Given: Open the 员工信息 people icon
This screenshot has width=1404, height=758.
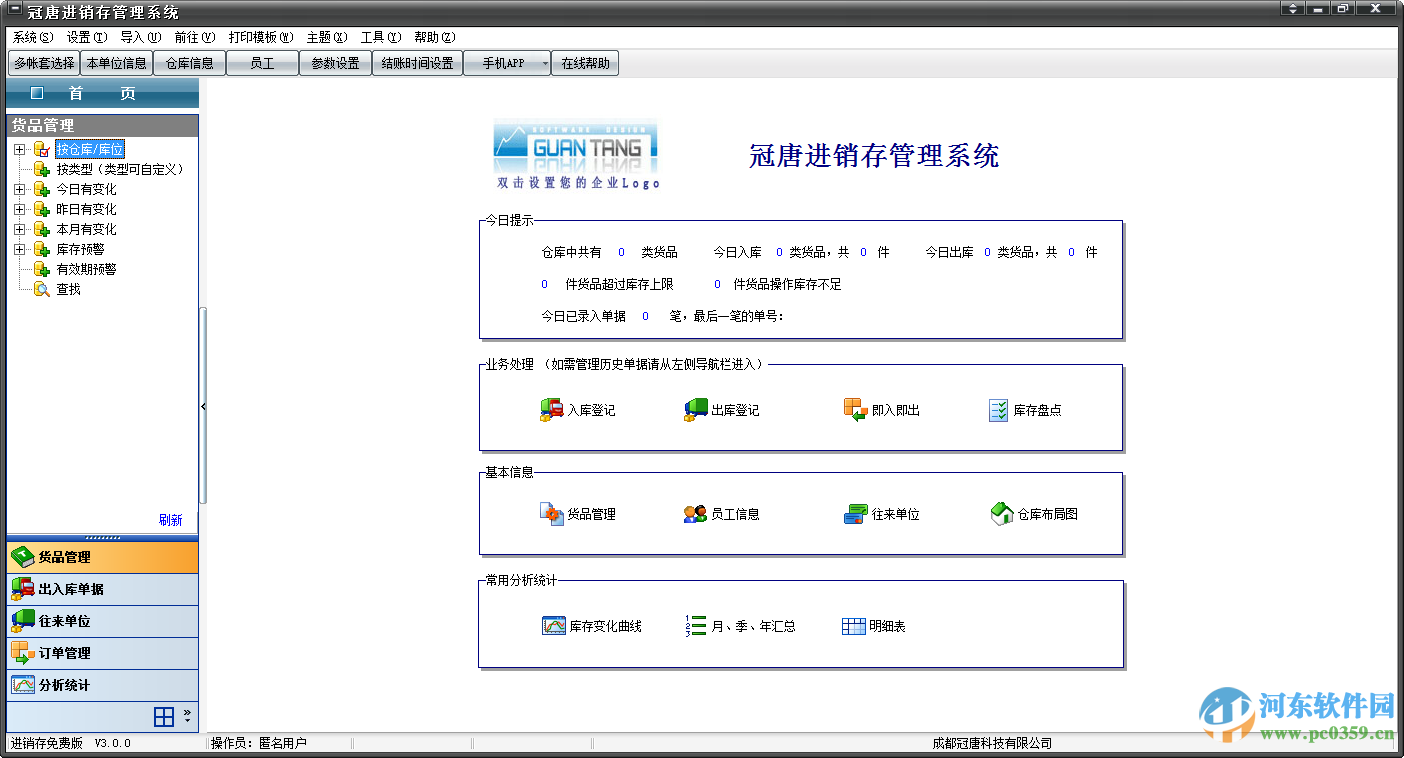Looking at the screenshot, I should point(695,514).
